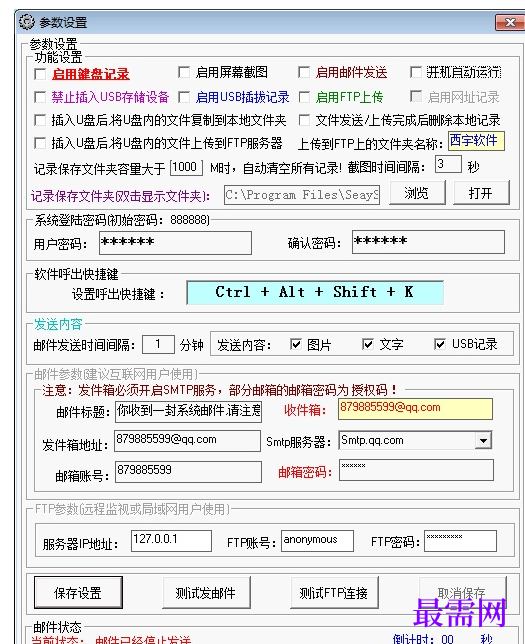Enable 启用USB插拔记录 checkbox
Image resolution: width=525 pixels, height=644 pixels.
(x=184, y=97)
